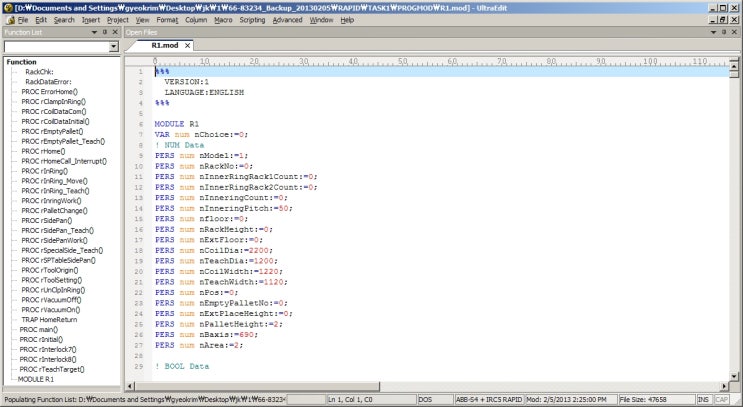Open the Advanced menu
The image size is (743, 407).
[x=287, y=20]
